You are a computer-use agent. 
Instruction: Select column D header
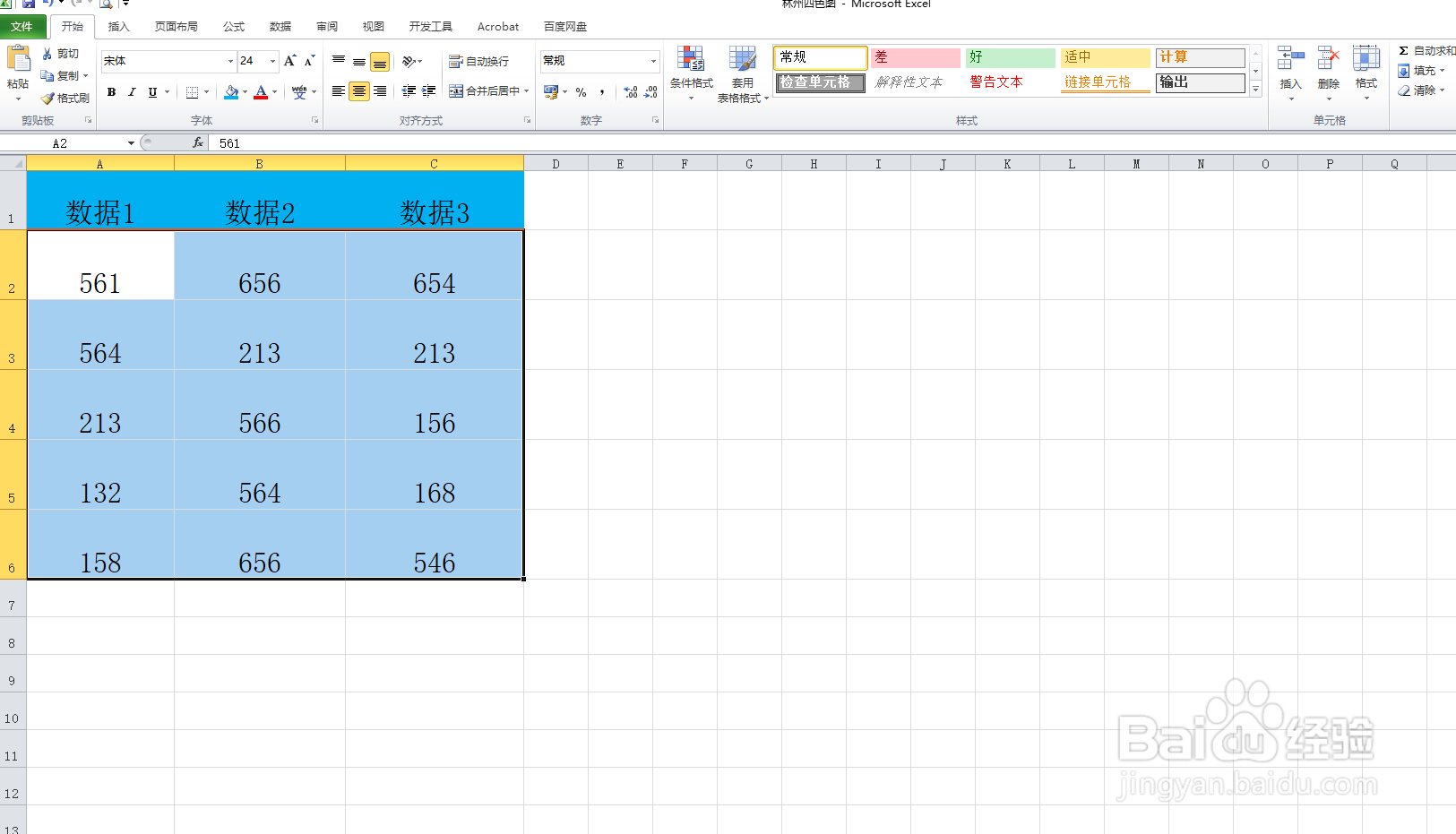click(556, 164)
